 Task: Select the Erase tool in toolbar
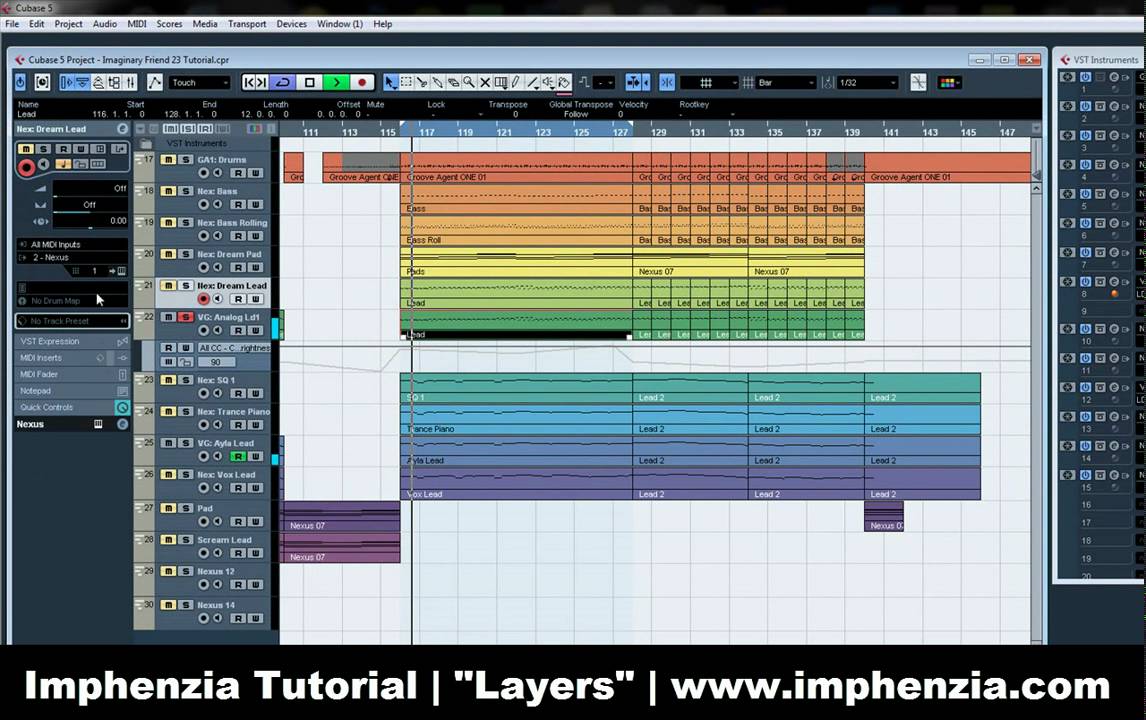pyautogui.click(x=453, y=83)
